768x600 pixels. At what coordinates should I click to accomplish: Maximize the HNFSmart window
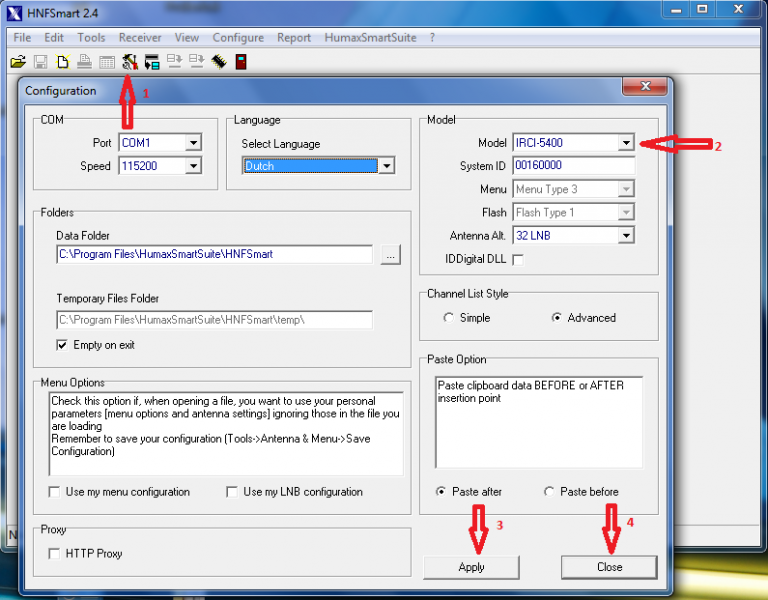[x=702, y=9]
